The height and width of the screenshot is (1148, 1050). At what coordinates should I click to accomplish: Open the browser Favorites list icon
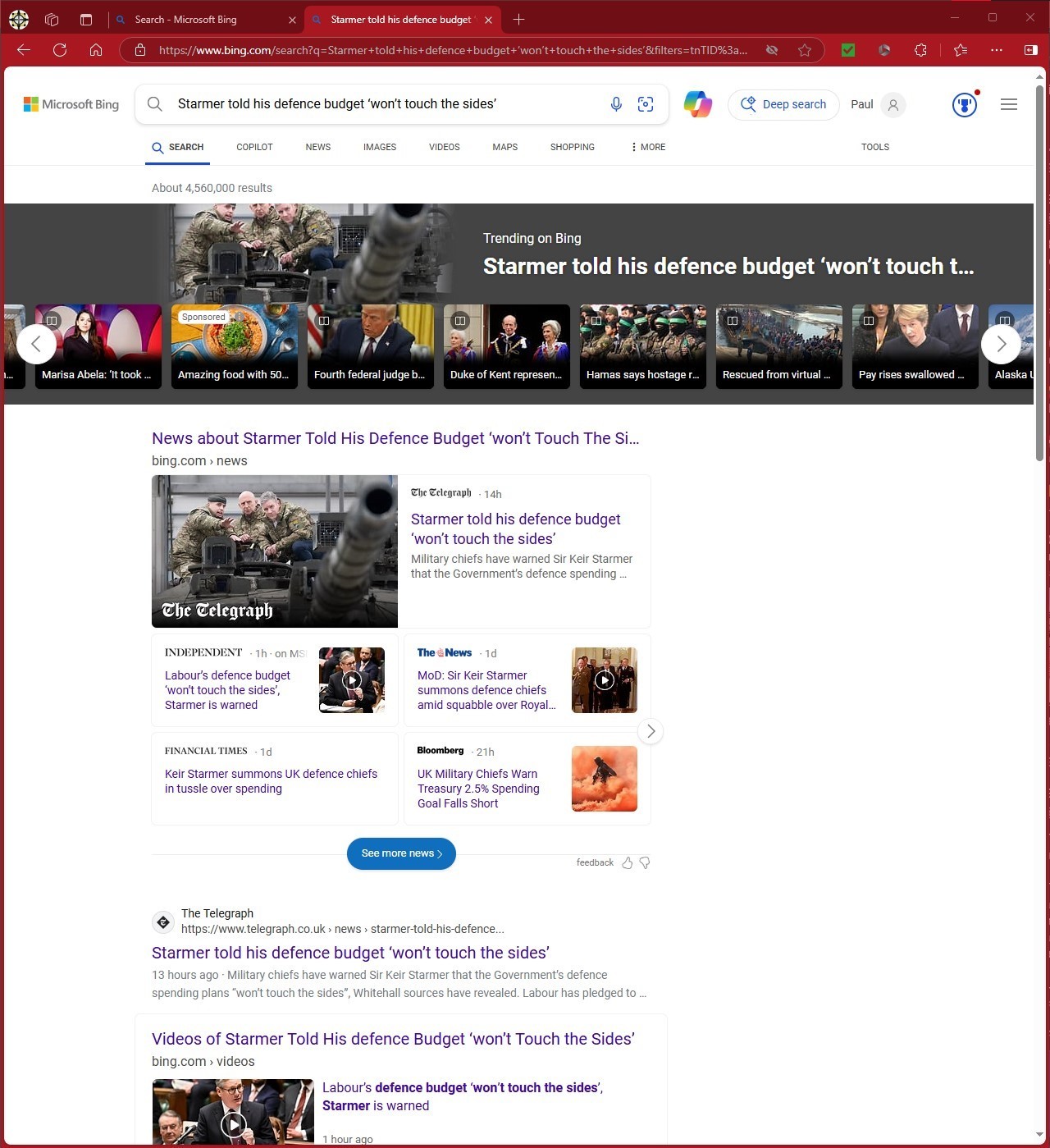[x=961, y=50]
